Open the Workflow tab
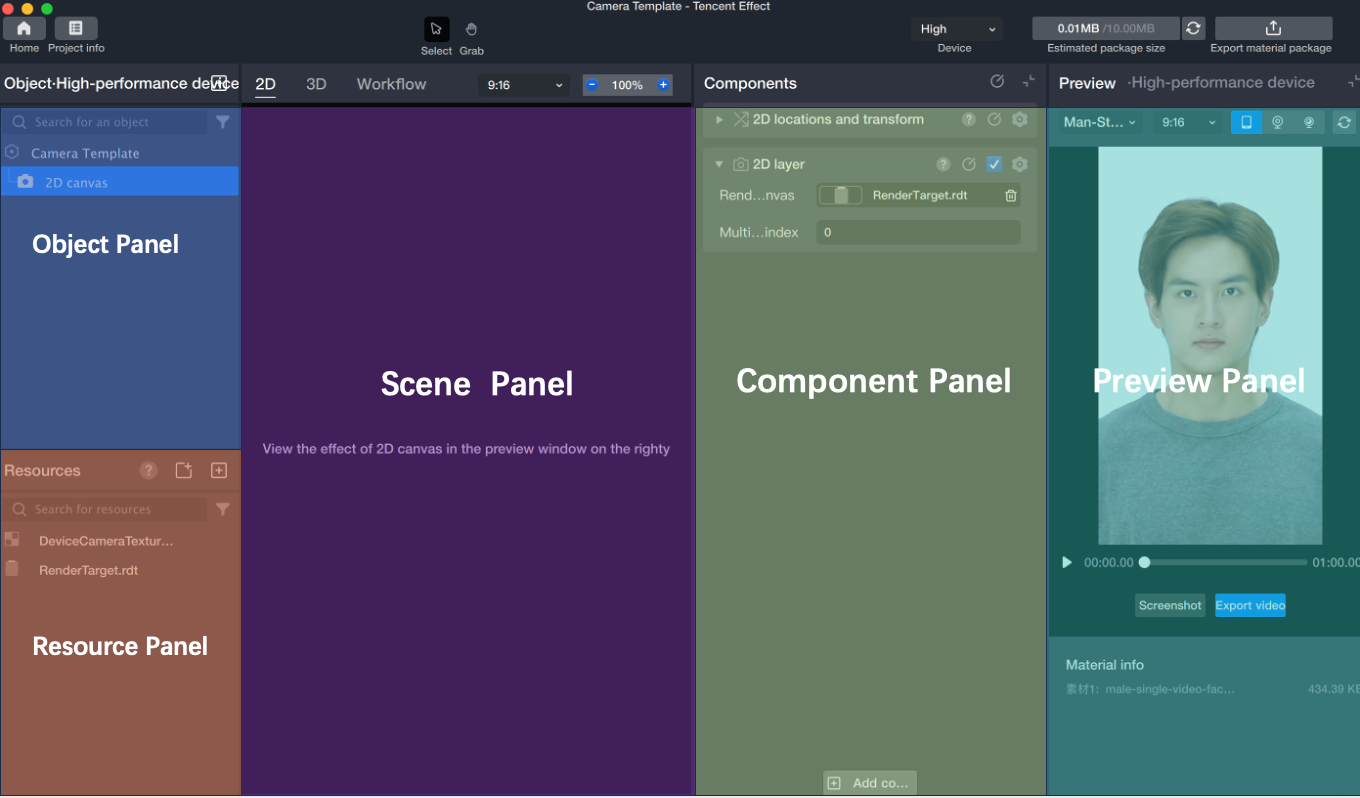Viewport: 1360px width, 798px height. click(391, 84)
